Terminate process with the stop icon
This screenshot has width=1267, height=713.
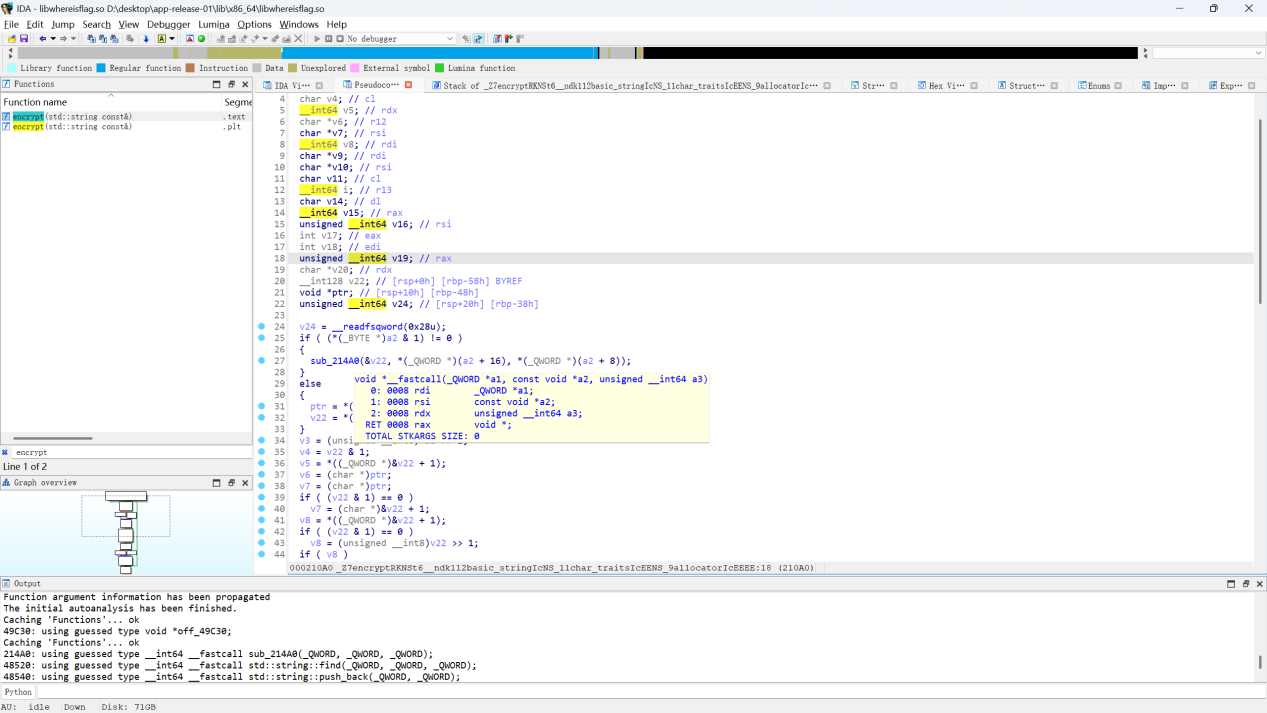[339, 38]
